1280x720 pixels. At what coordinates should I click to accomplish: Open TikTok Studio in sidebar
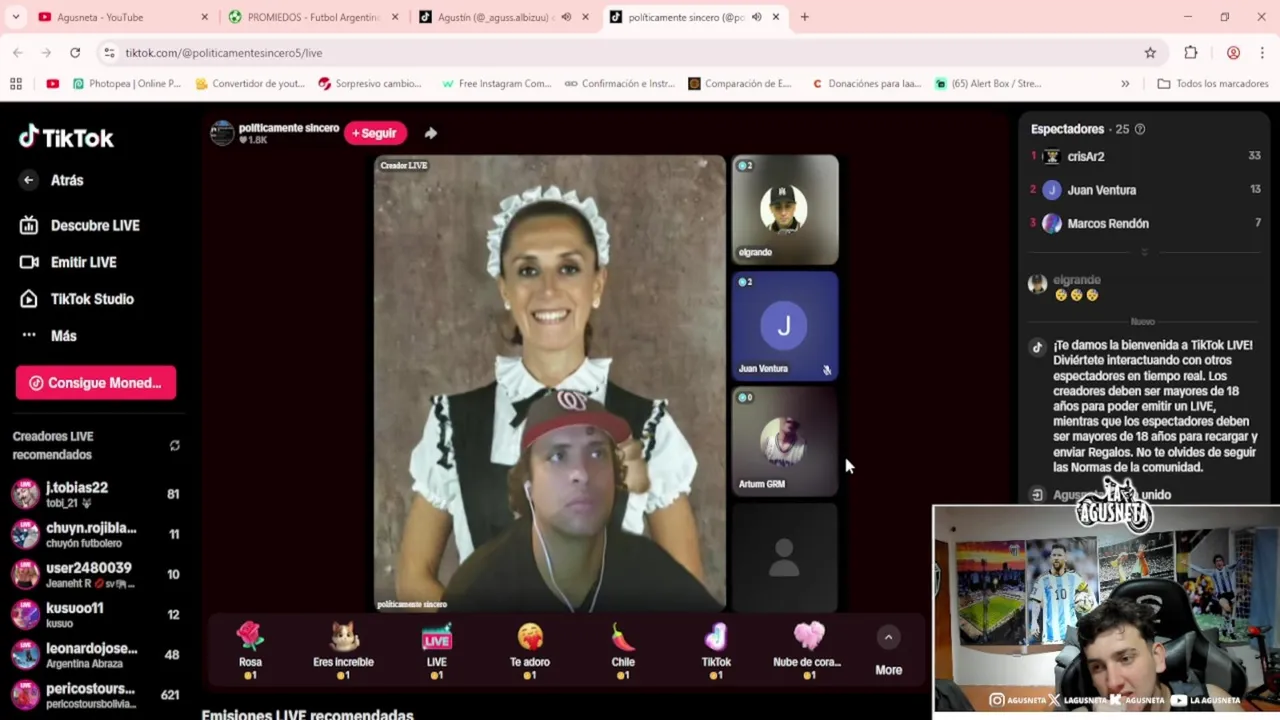tap(77, 299)
